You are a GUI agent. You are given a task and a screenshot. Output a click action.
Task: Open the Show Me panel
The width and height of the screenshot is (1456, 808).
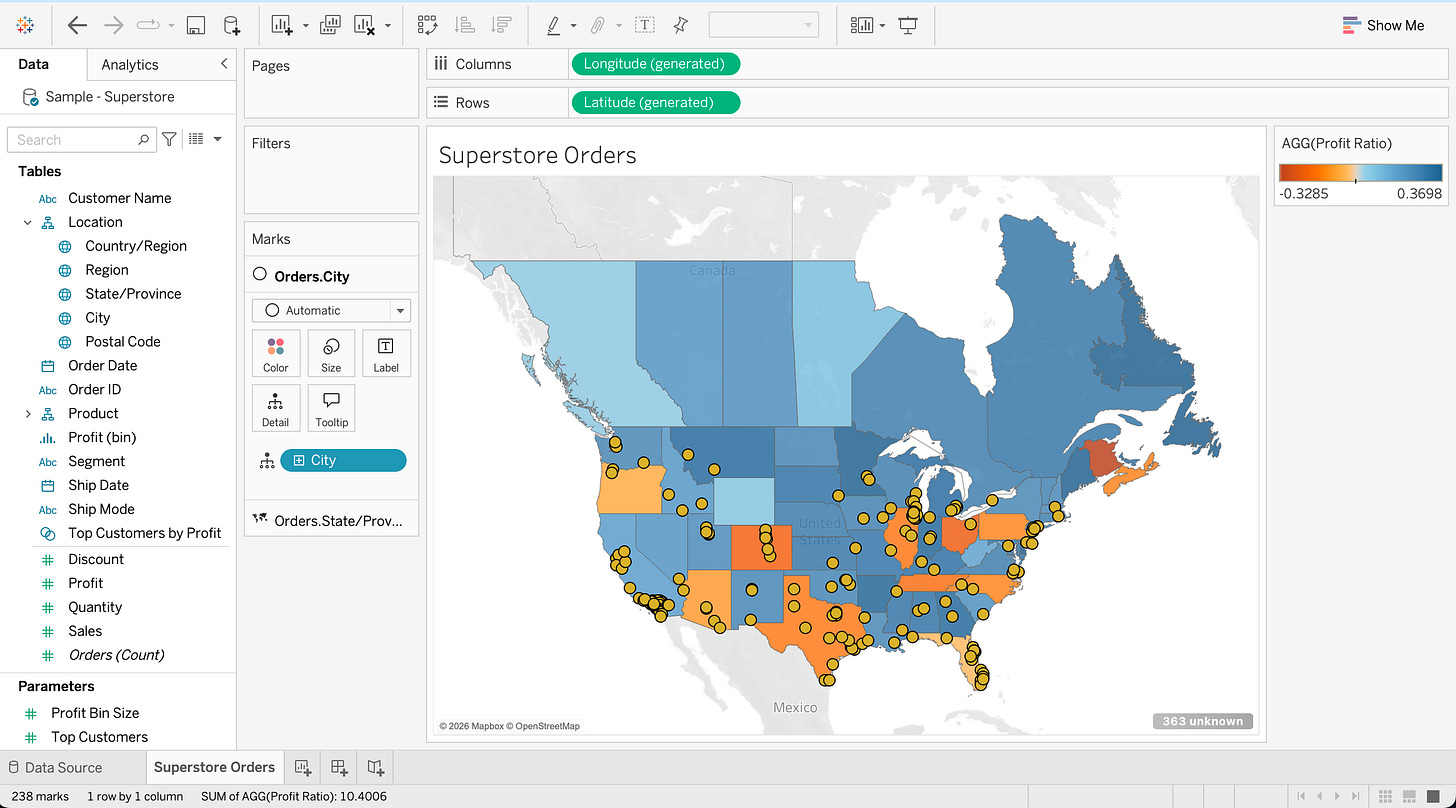[1383, 26]
